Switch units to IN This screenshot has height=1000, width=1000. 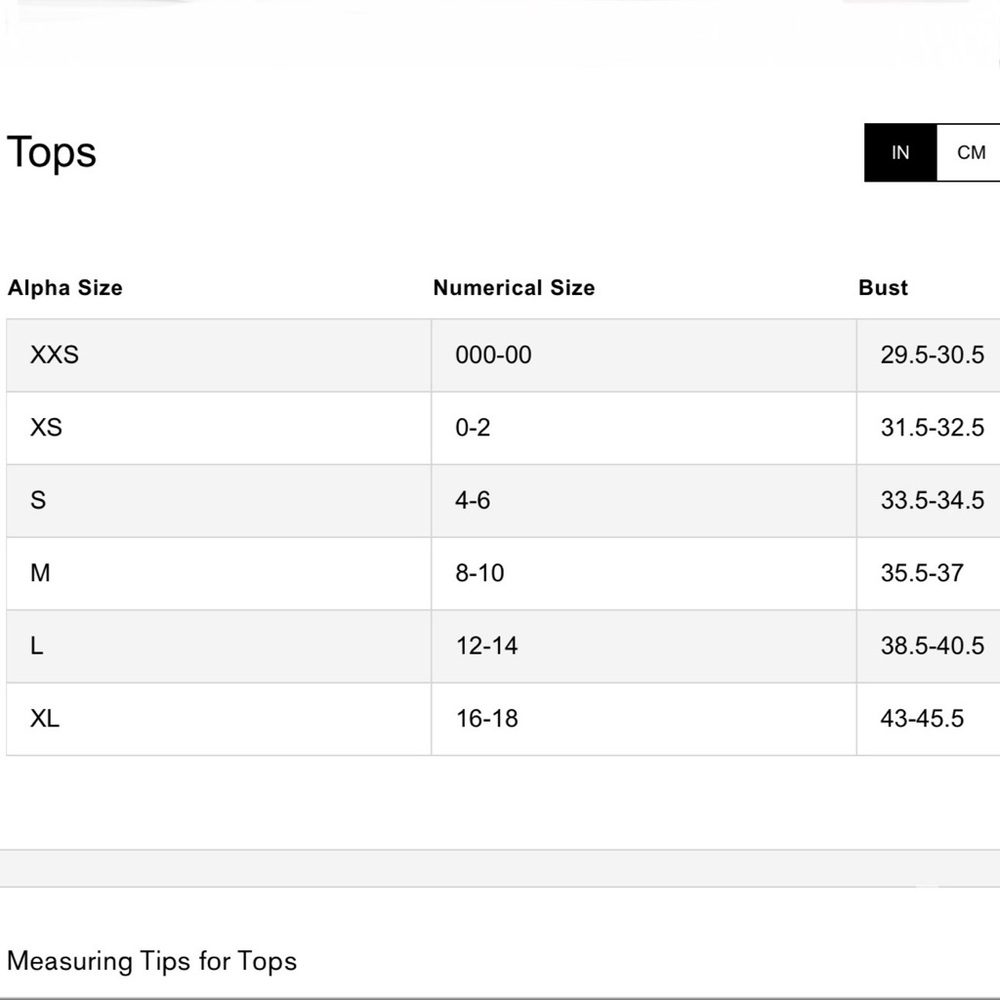[900, 152]
